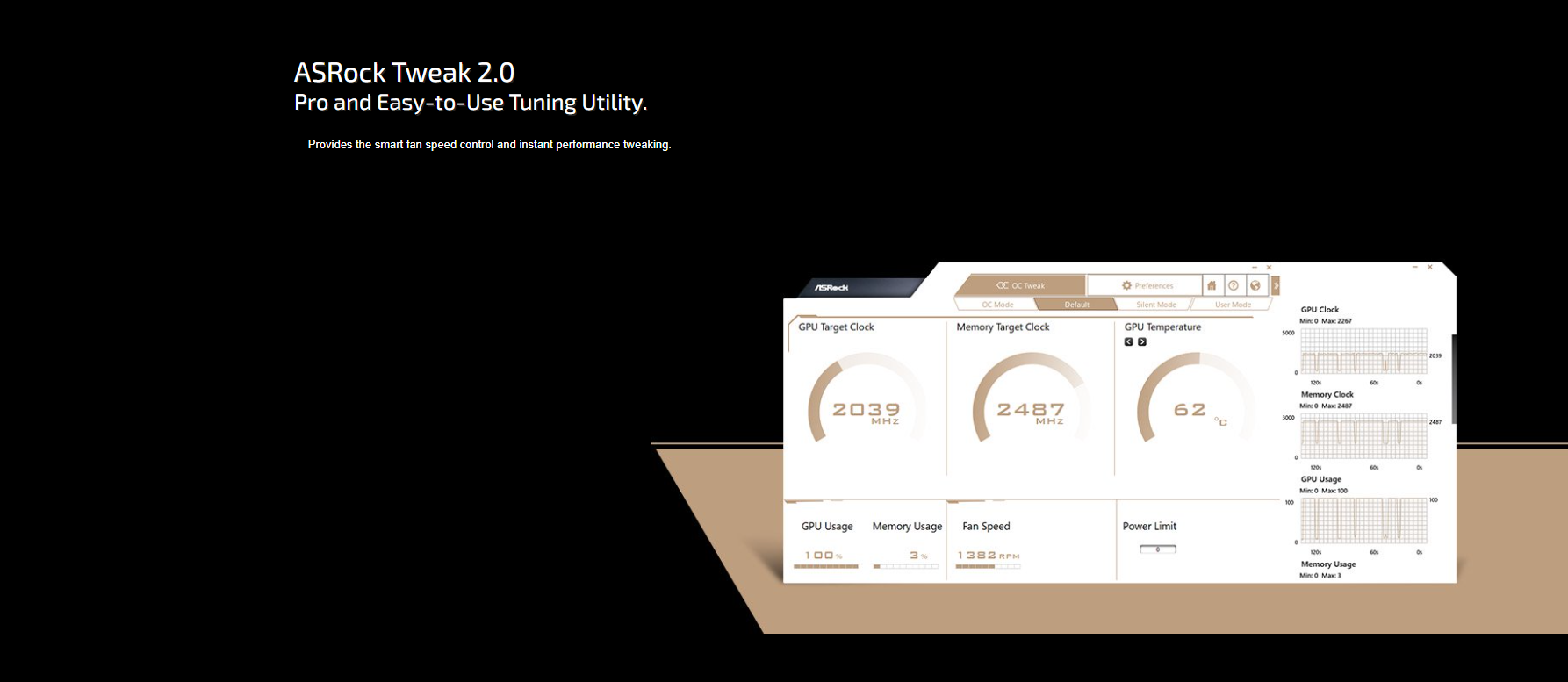Click next arrow under GPU Temperature
Viewport: 1568px width, 682px height.
1142,342
